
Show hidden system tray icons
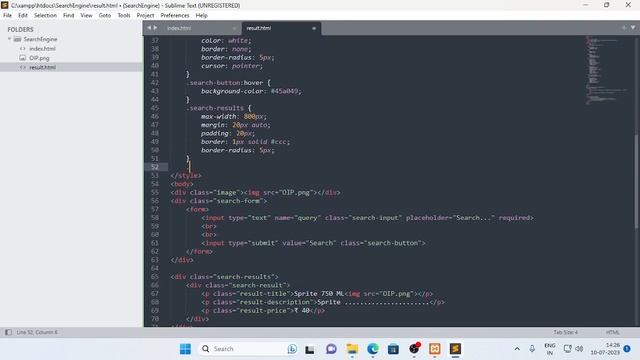517,349
